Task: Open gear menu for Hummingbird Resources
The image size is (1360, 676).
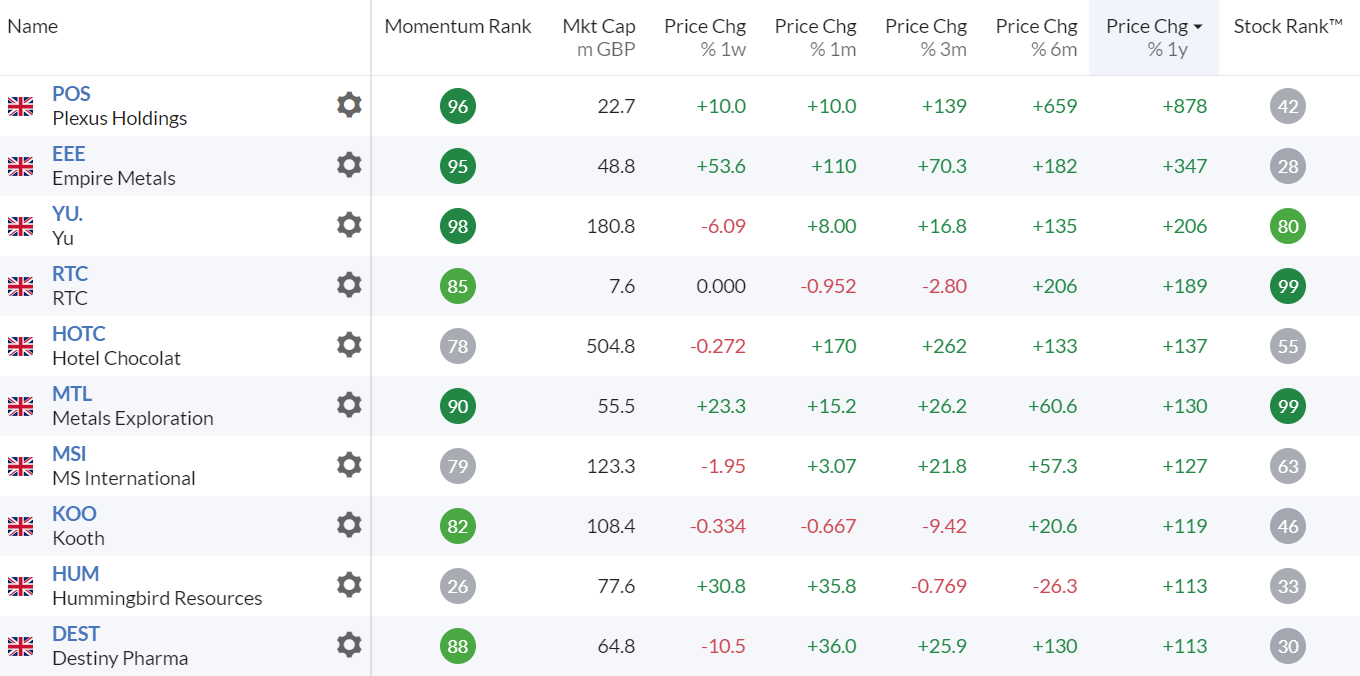Action: coord(349,585)
